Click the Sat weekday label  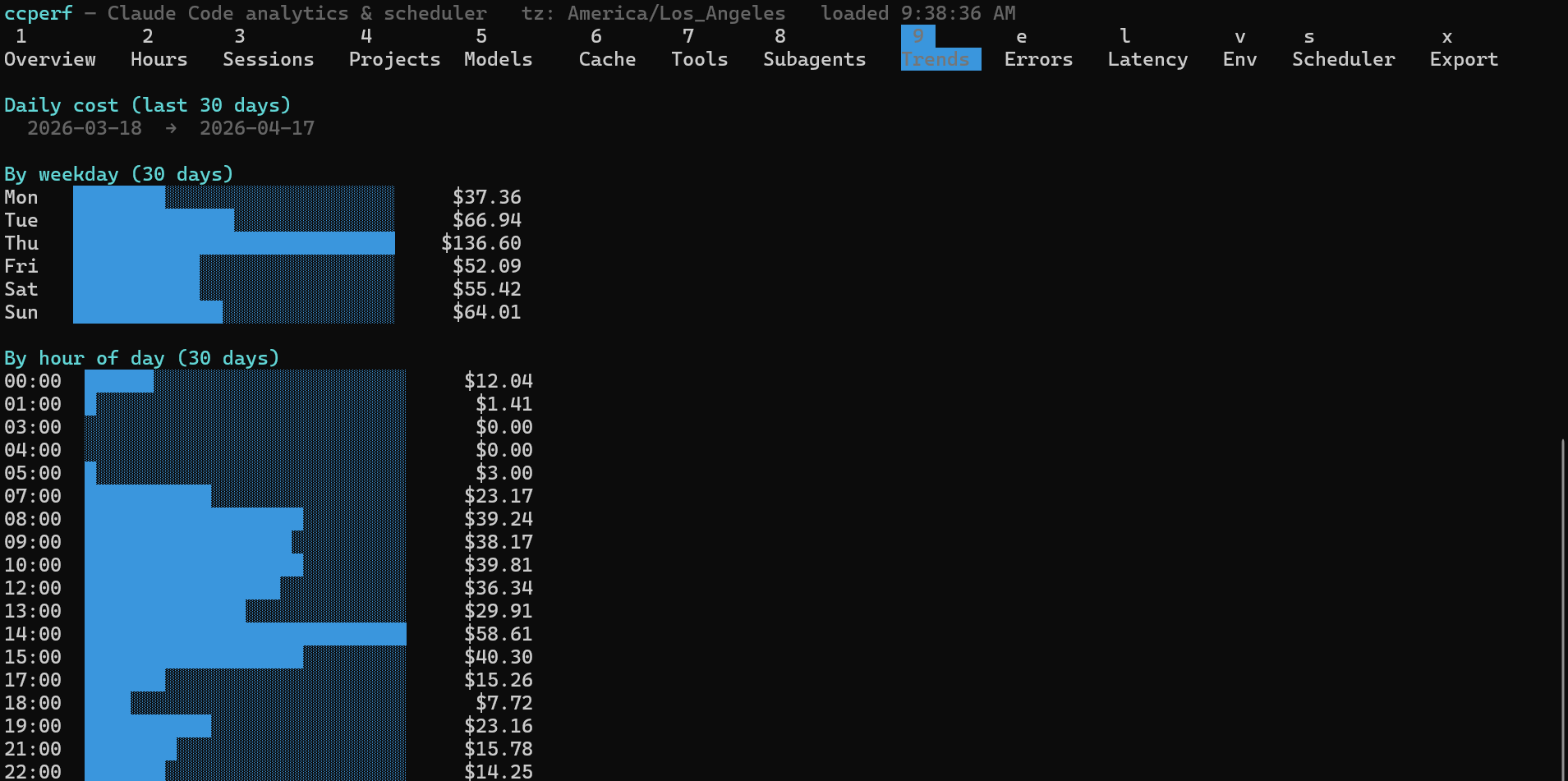click(x=21, y=289)
